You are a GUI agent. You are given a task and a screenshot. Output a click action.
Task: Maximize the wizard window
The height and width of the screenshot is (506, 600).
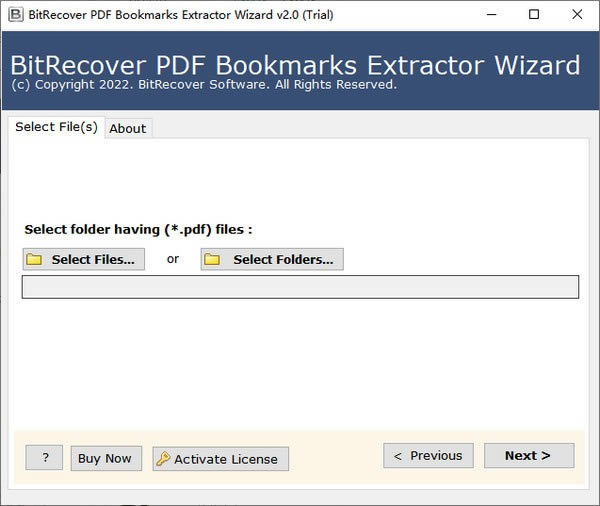pyautogui.click(x=534, y=15)
